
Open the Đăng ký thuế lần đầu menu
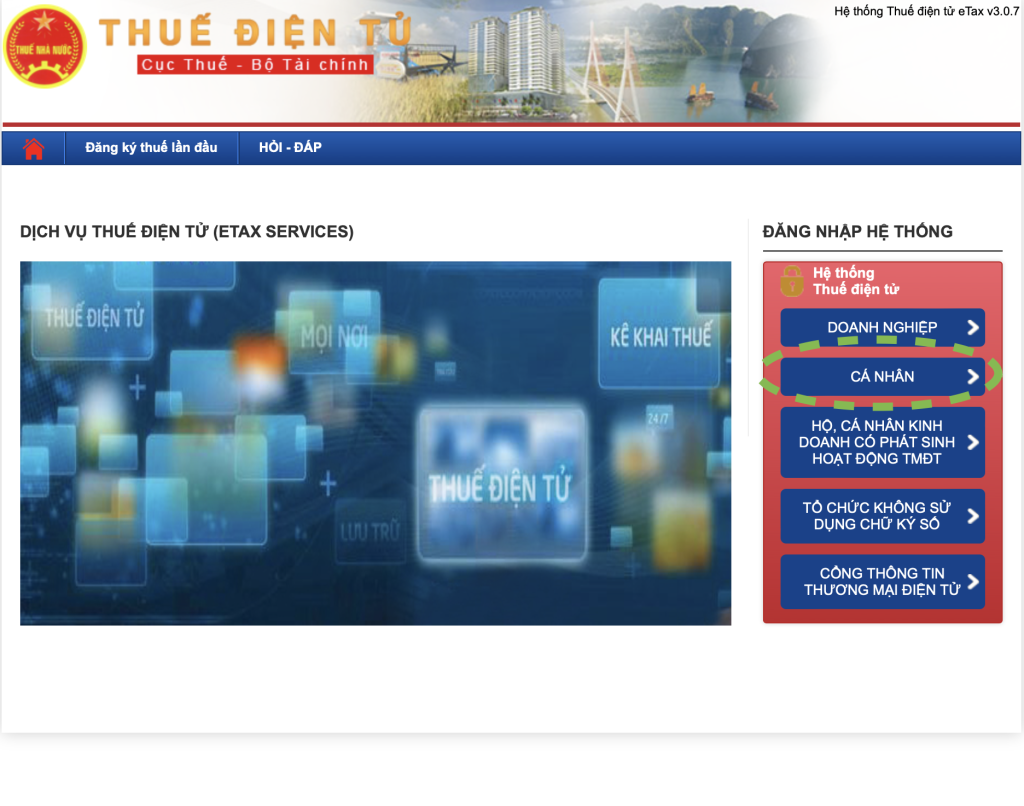[151, 148]
